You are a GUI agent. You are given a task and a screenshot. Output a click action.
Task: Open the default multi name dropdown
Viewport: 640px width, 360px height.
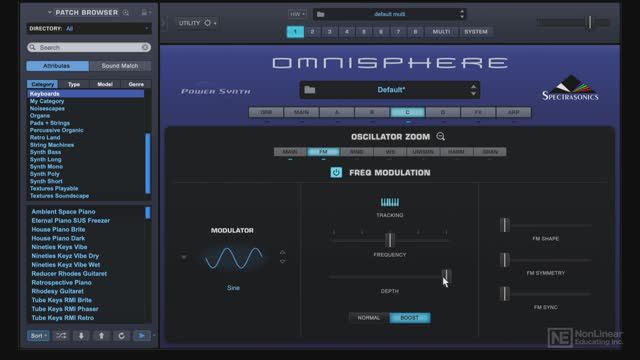tap(390, 14)
